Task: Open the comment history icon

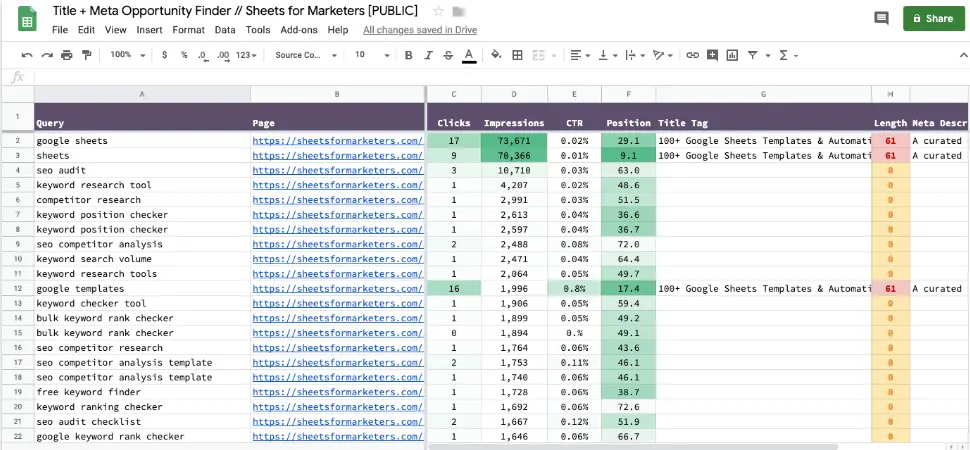Action: [x=881, y=18]
